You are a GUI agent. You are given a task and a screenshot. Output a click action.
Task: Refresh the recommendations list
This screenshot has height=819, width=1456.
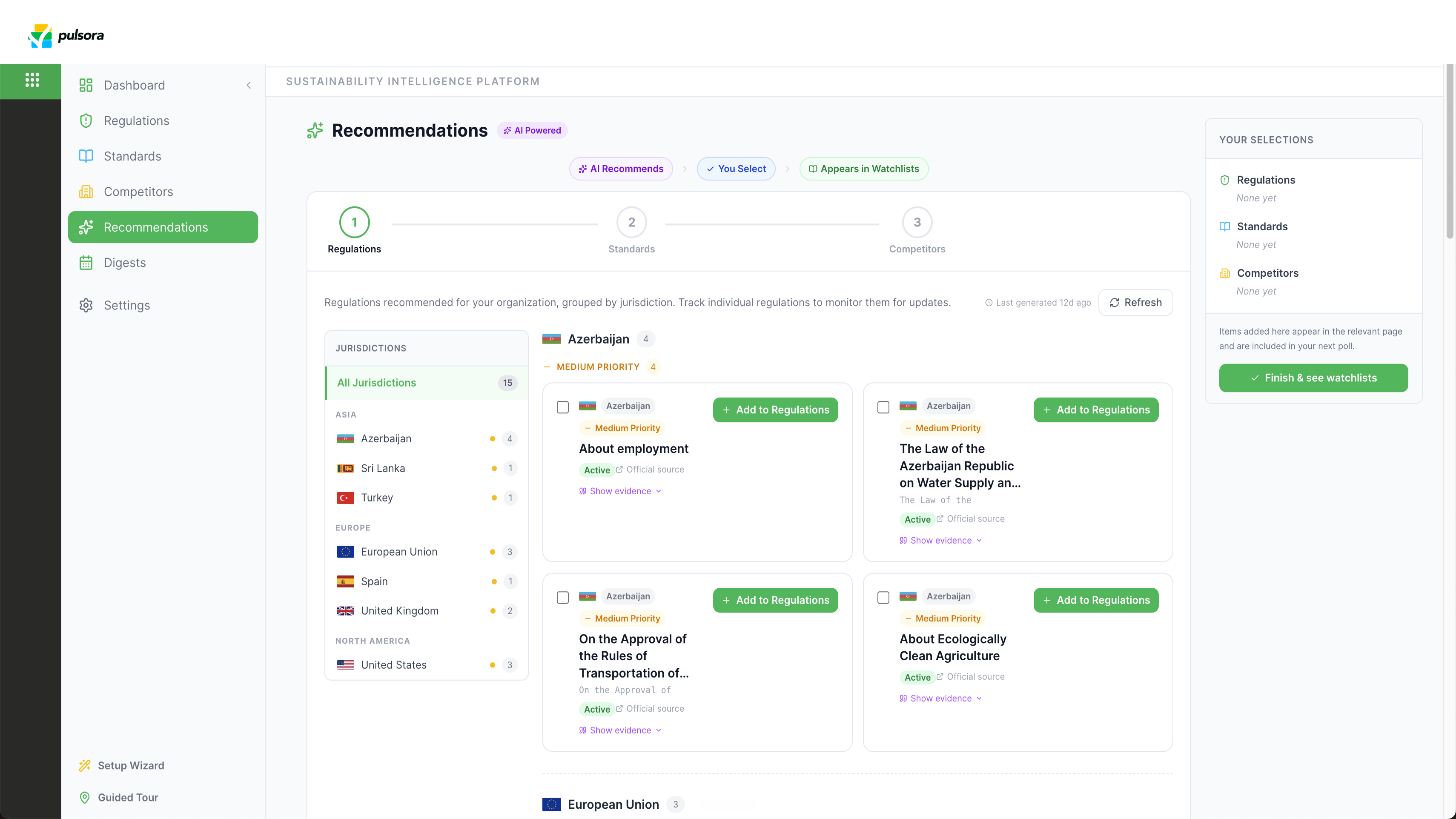click(1135, 302)
